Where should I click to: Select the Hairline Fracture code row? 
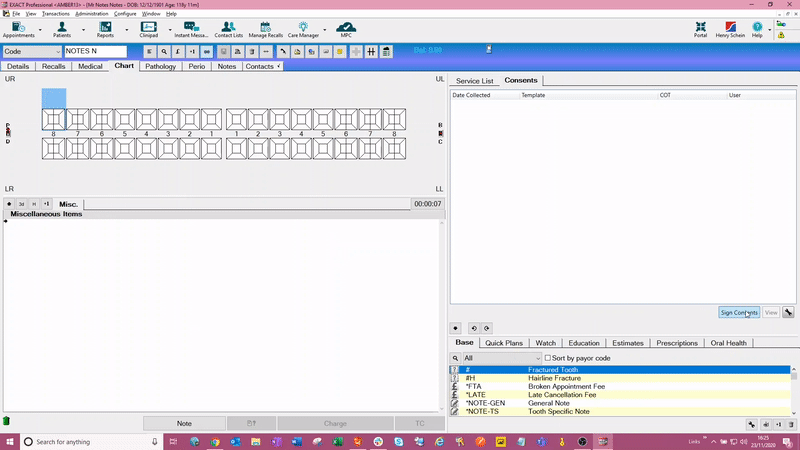[620, 378]
